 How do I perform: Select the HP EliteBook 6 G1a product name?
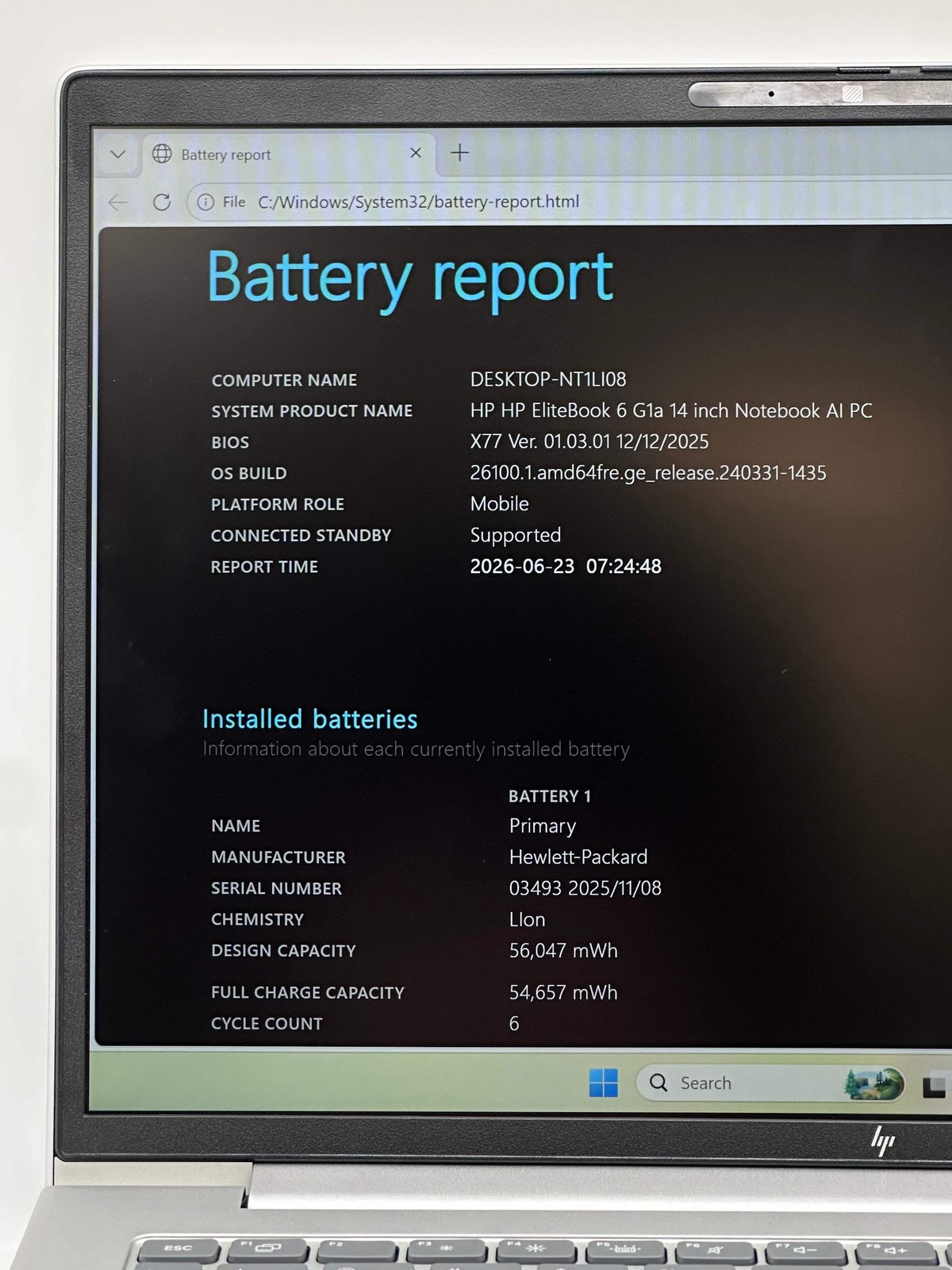click(671, 410)
